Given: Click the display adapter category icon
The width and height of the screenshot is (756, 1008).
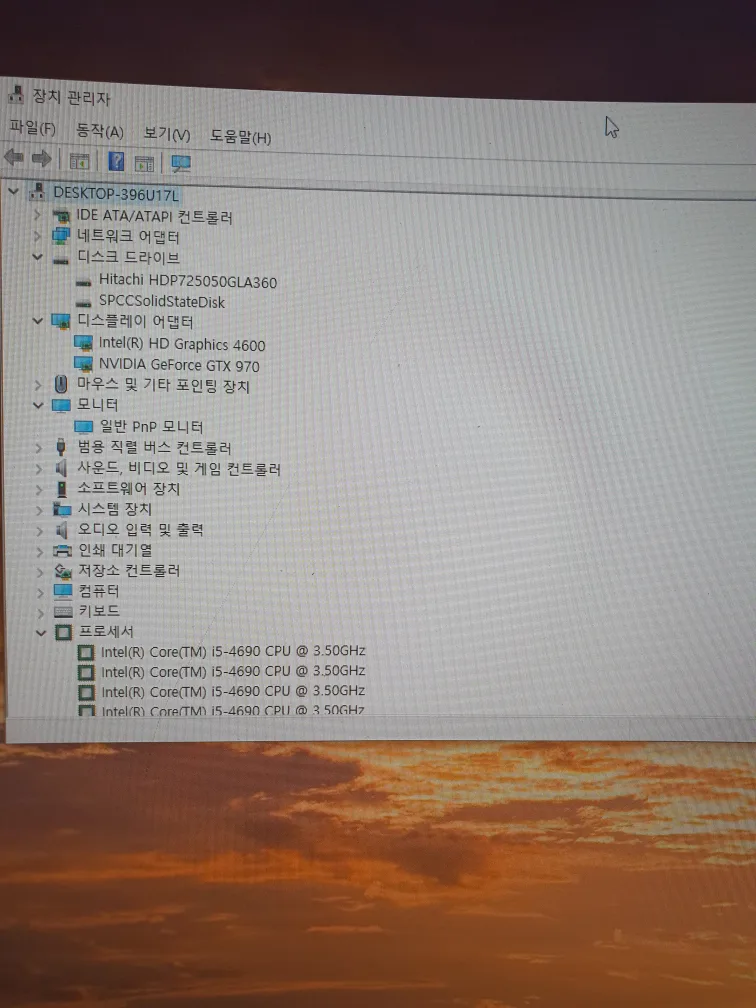Looking at the screenshot, I should tap(60, 321).
